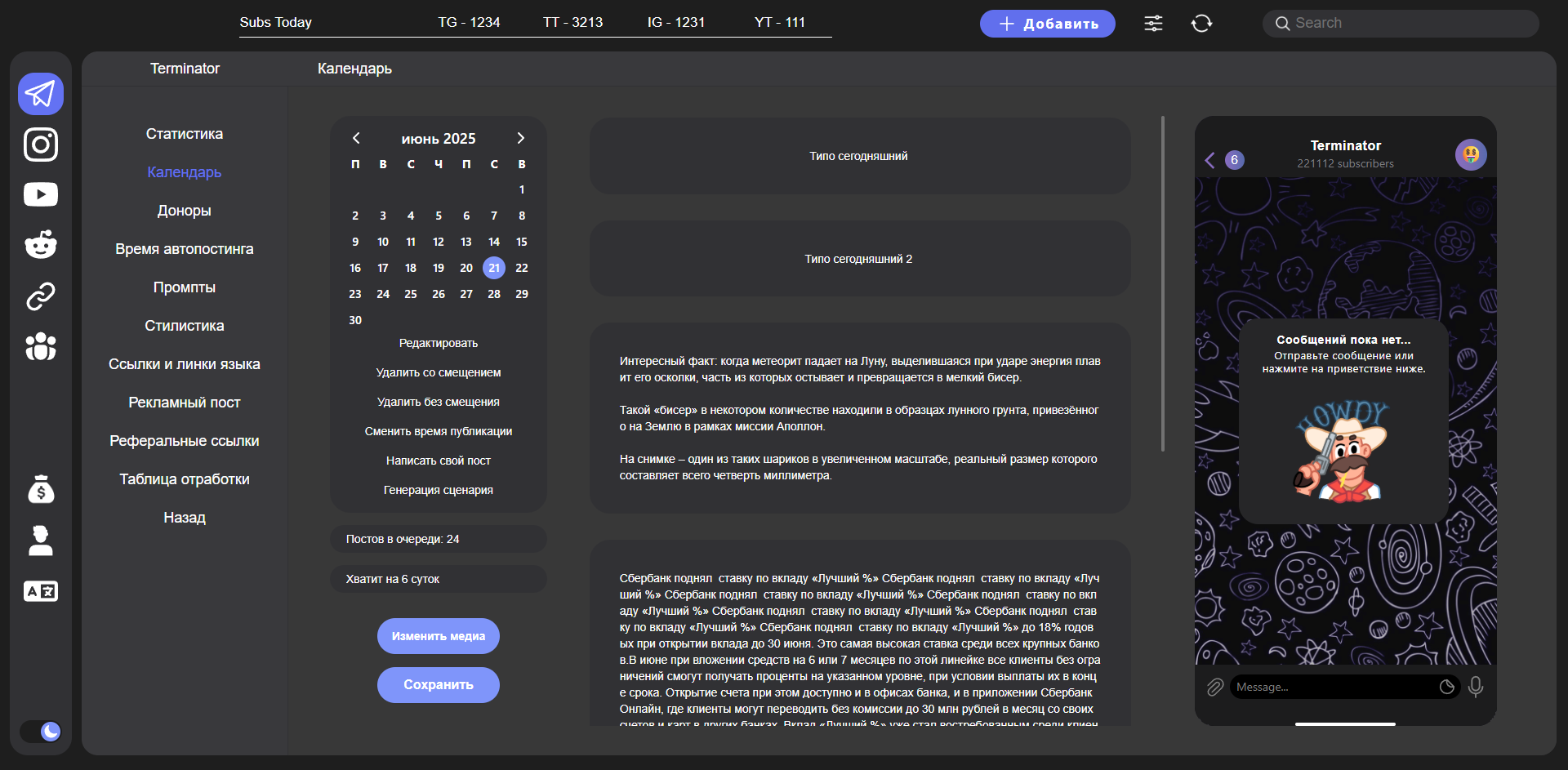
Task: Open the money bag icon
Action: (41, 490)
